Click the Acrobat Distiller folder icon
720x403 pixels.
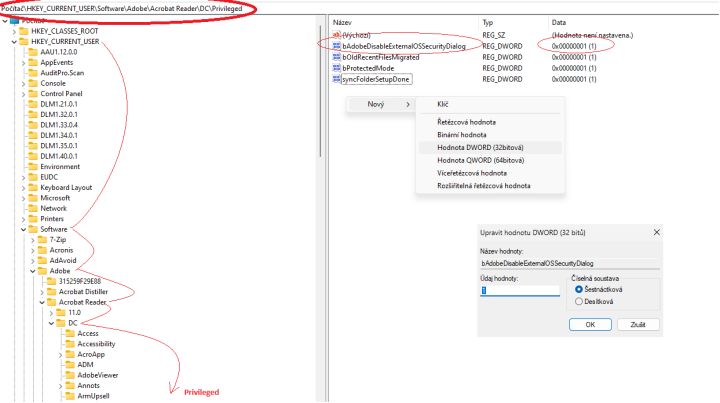51,292
